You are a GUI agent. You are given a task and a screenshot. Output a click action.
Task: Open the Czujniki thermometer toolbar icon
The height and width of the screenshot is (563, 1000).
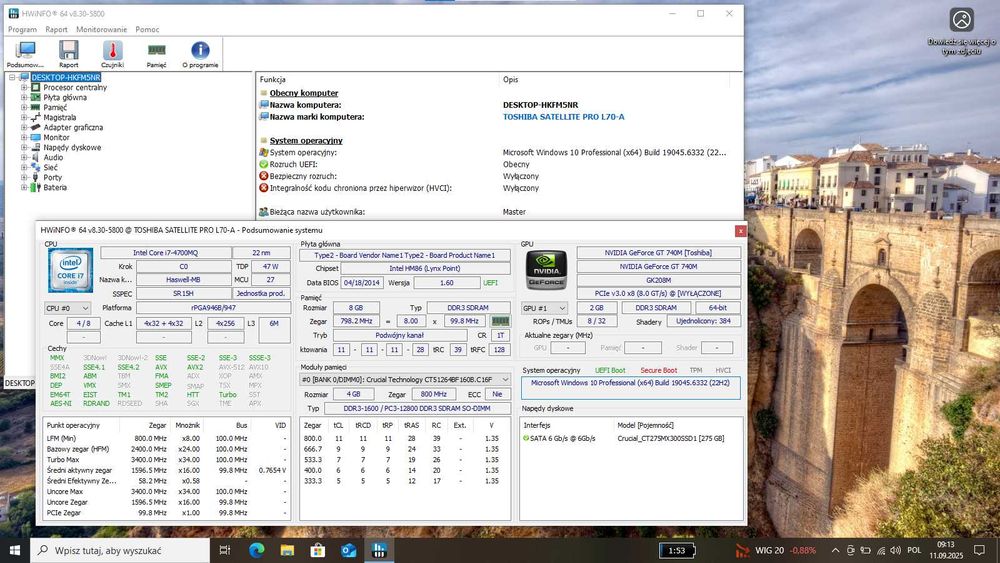click(112, 54)
